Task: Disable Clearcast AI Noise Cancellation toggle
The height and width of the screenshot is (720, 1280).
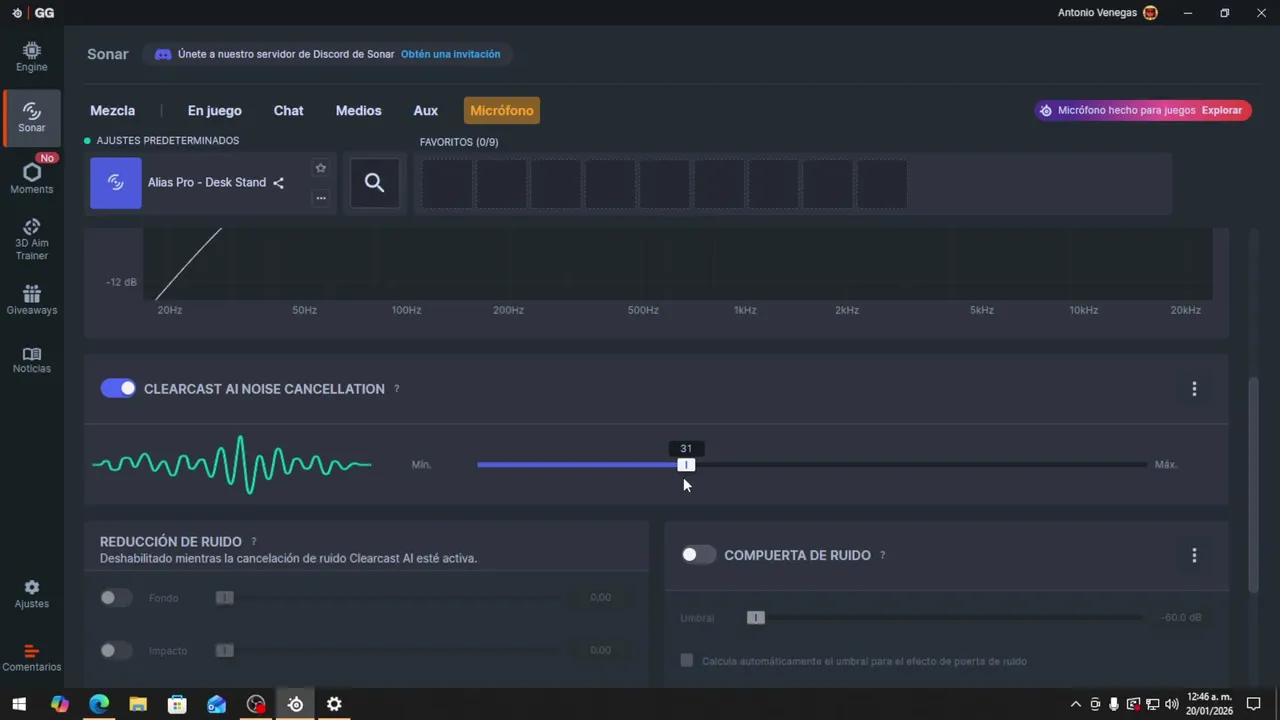Action: [x=118, y=388]
